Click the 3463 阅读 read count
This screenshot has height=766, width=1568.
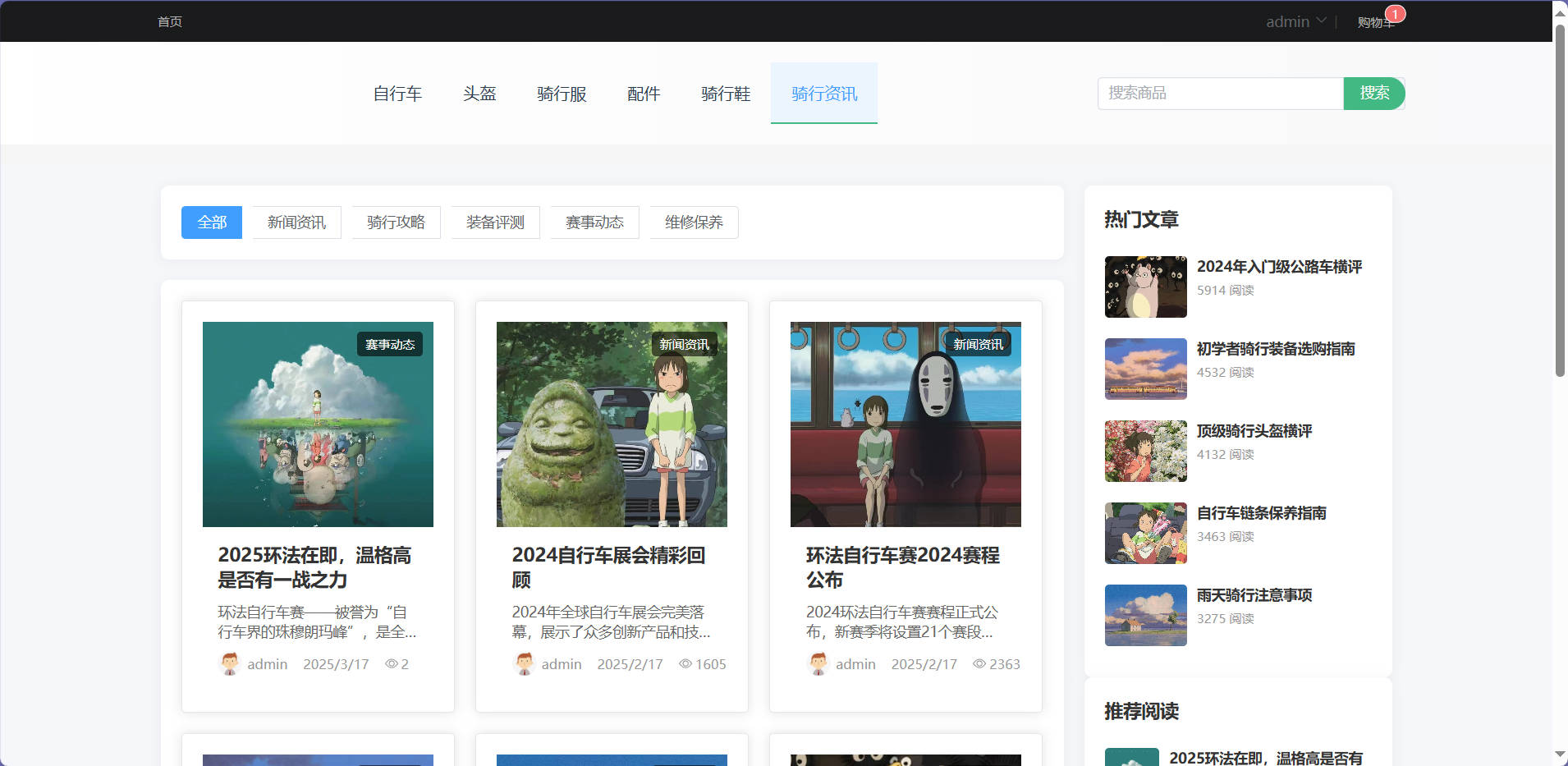pyautogui.click(x=1225, y=536)
